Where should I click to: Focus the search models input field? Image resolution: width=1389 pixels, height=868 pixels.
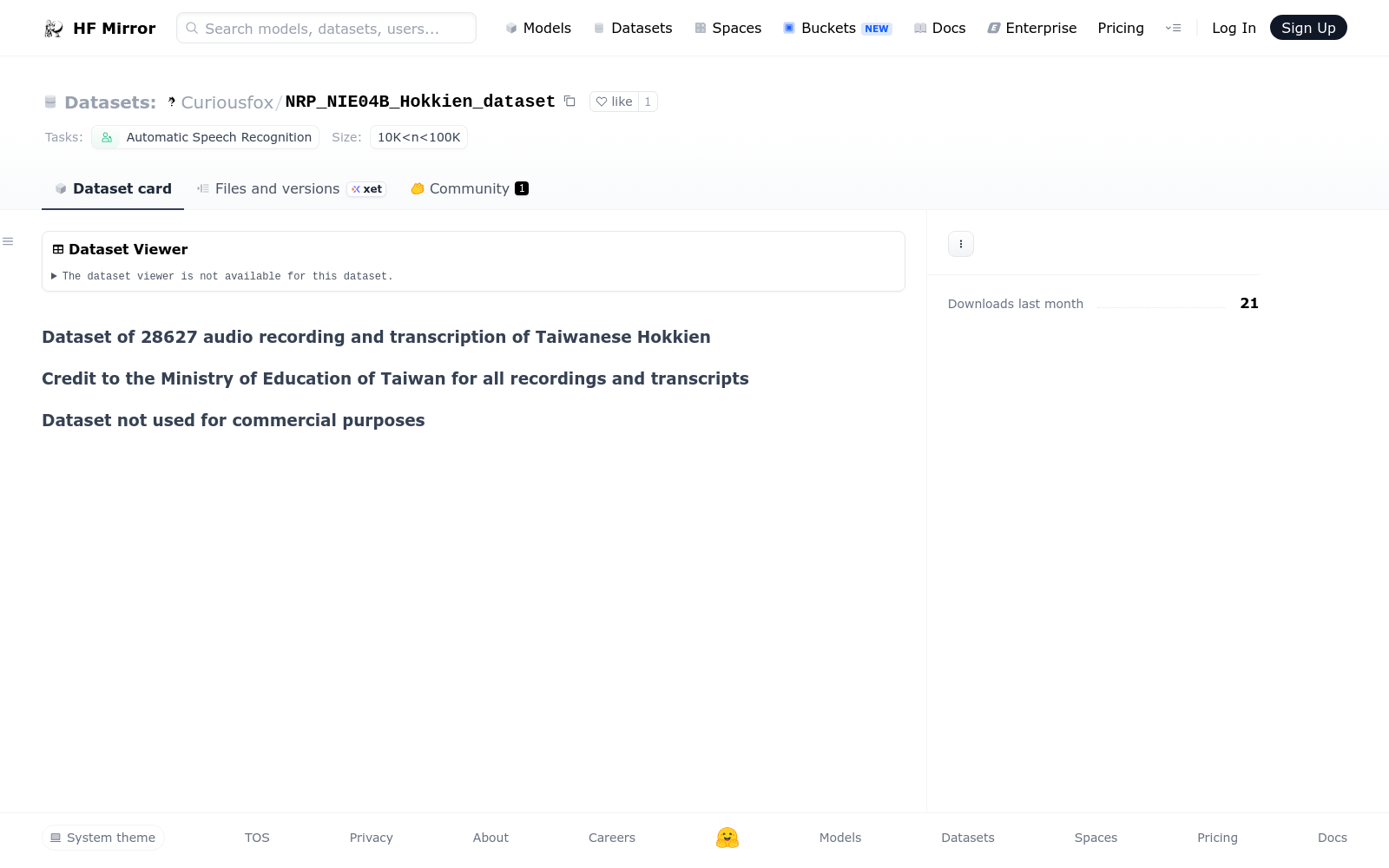(x=326, y=28)
